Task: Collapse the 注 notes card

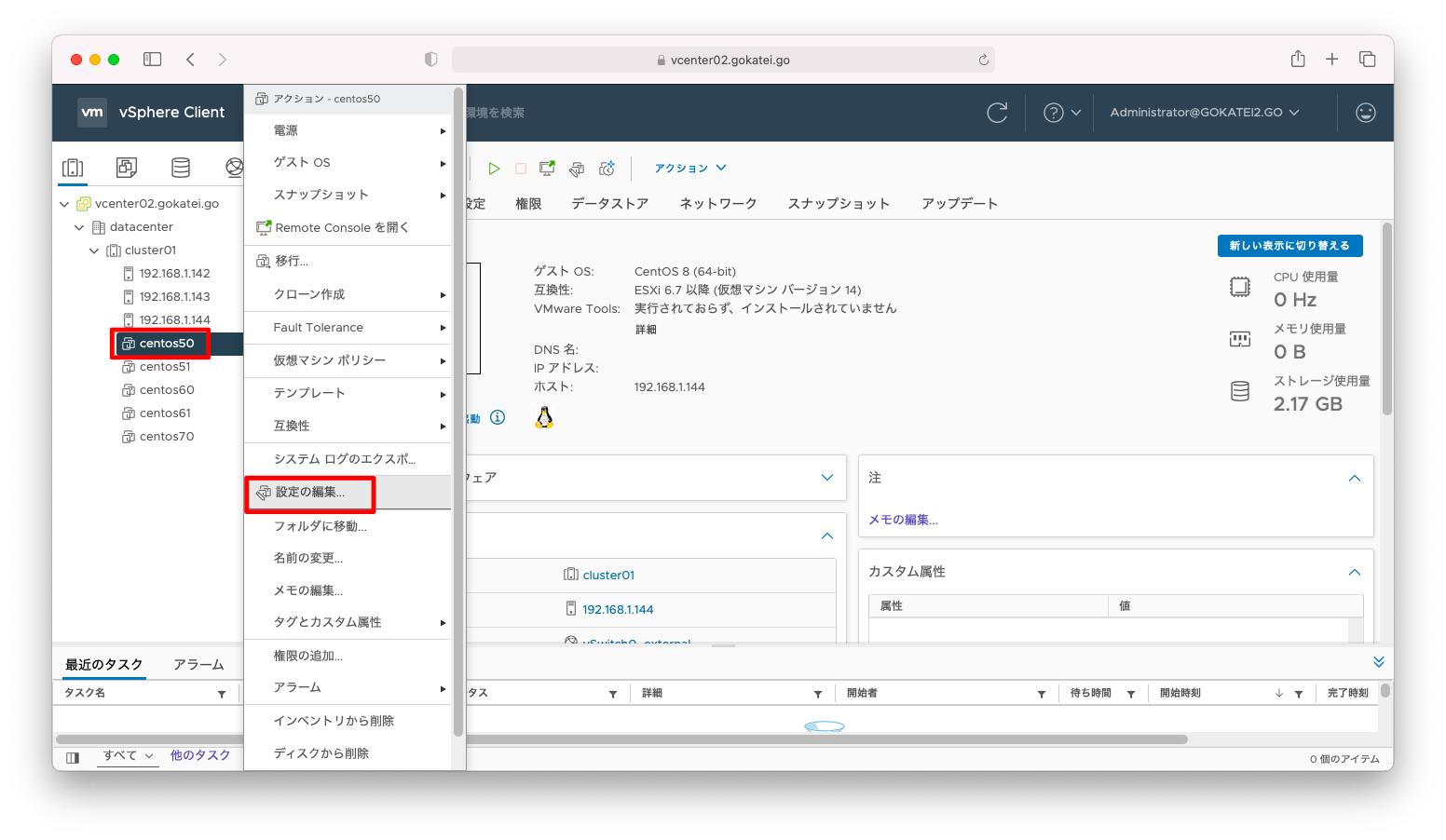Action: [1355, 478]
